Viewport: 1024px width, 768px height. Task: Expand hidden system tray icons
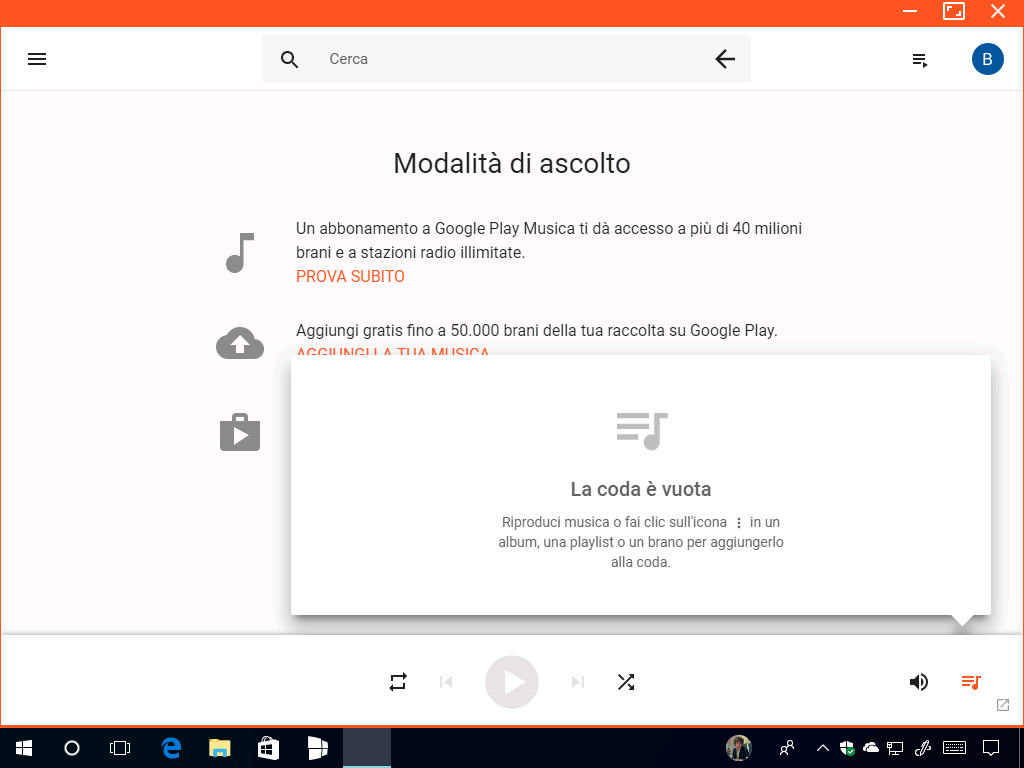[x=823, y=748]
